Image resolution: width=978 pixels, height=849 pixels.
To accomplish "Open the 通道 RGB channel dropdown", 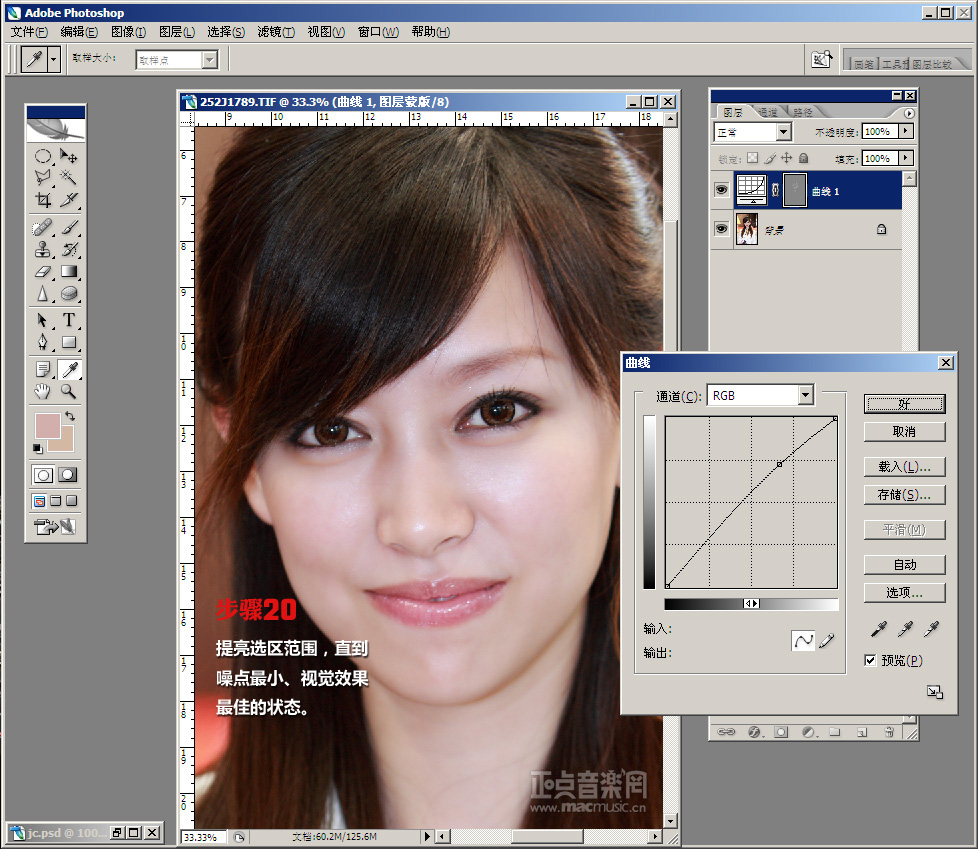I will pos(805,396).
